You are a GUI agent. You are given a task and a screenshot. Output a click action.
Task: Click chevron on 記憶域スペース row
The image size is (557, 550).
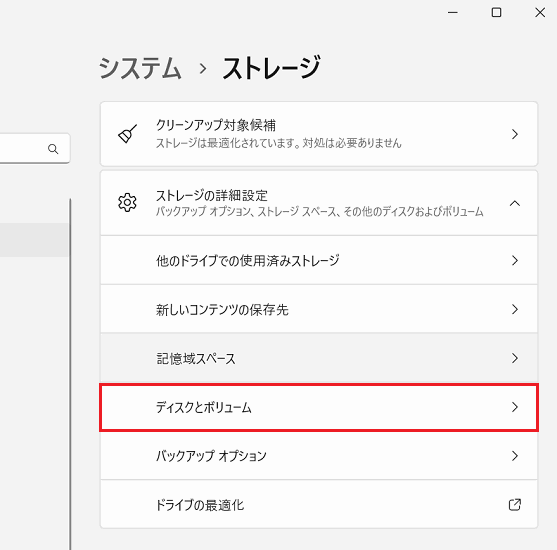click(x=515, y=358)
